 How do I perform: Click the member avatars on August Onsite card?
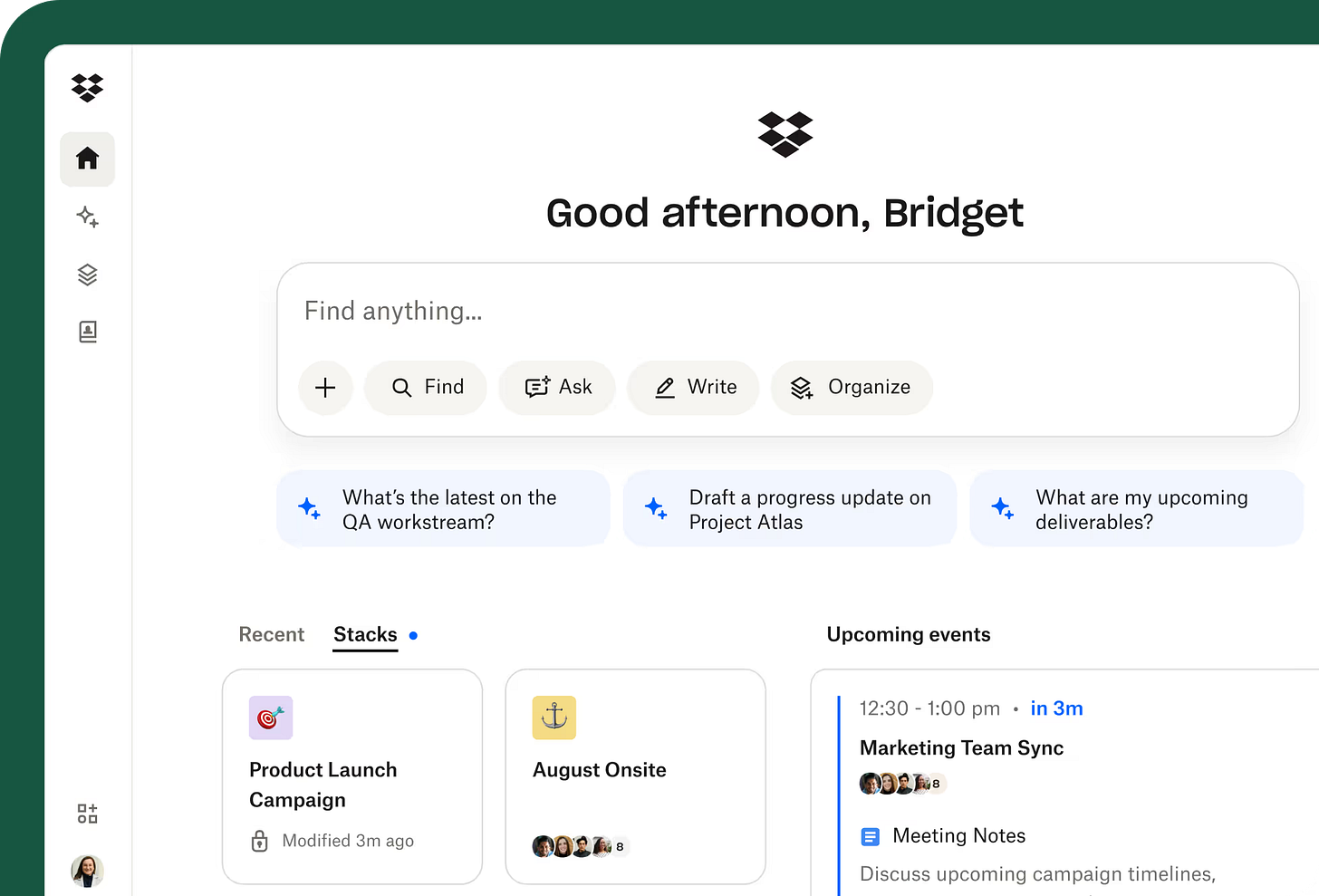point(580,847)
